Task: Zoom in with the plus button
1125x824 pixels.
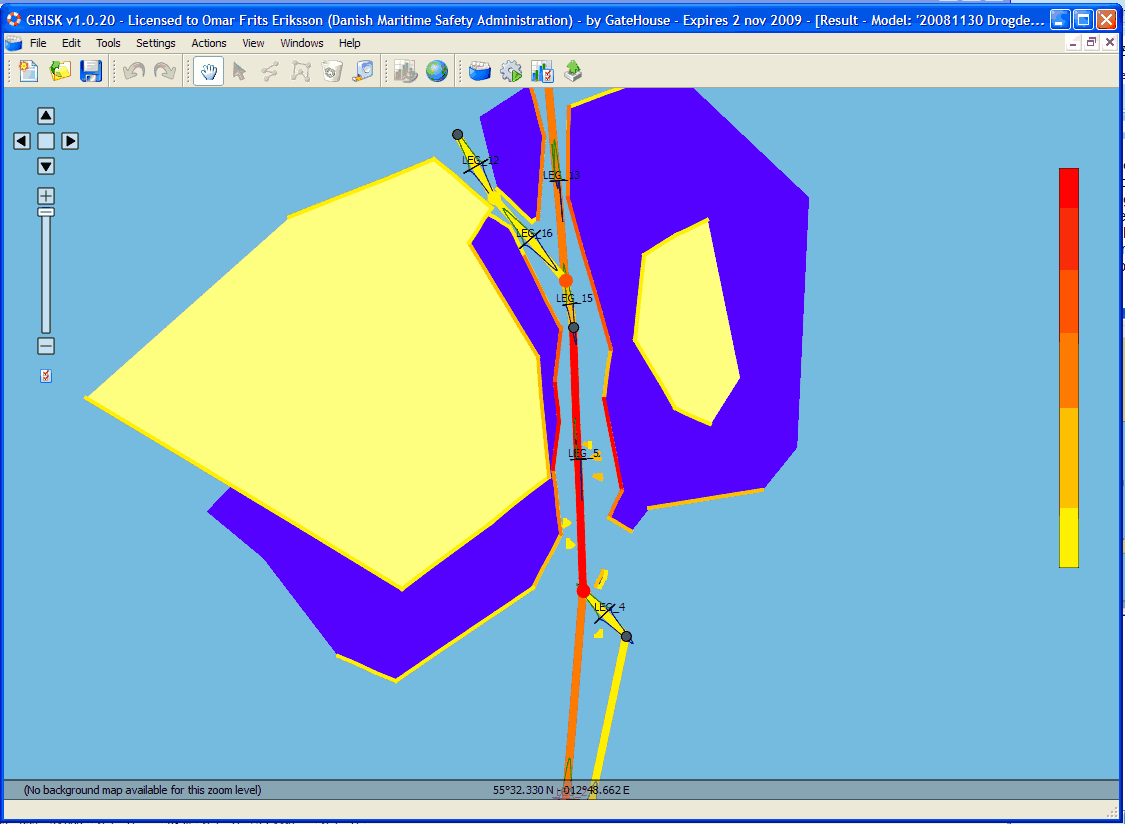Action: (46, 195)
